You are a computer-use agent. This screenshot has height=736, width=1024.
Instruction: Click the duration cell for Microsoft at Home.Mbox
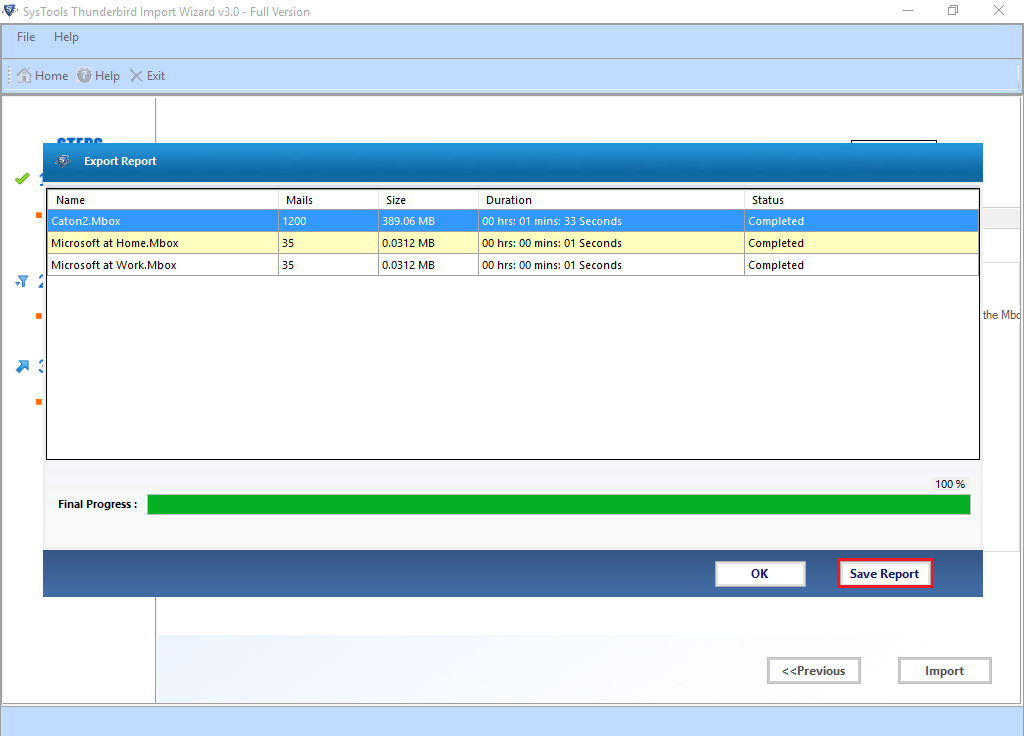point(611,243)
